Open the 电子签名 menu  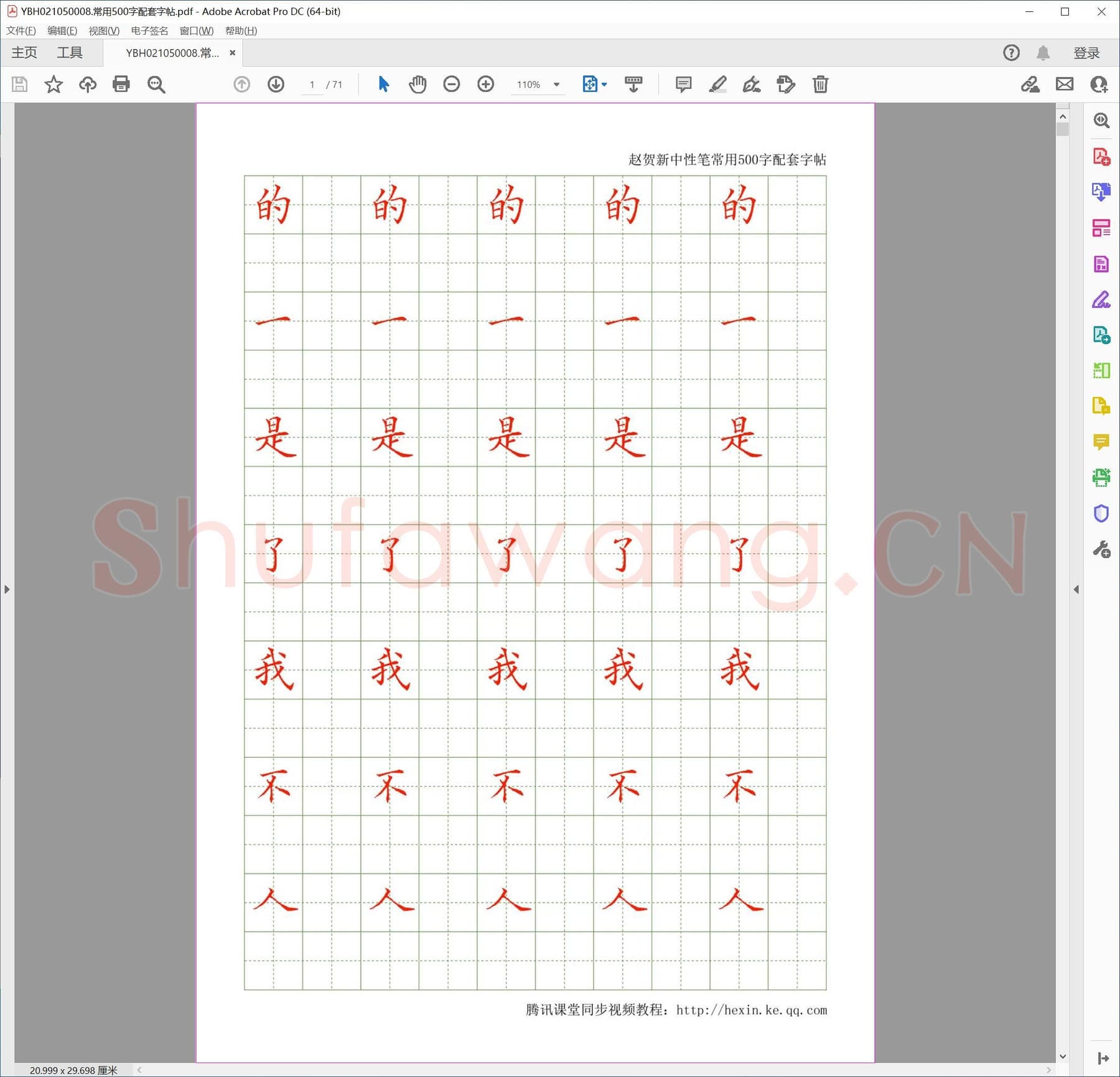tap(149, 30)
